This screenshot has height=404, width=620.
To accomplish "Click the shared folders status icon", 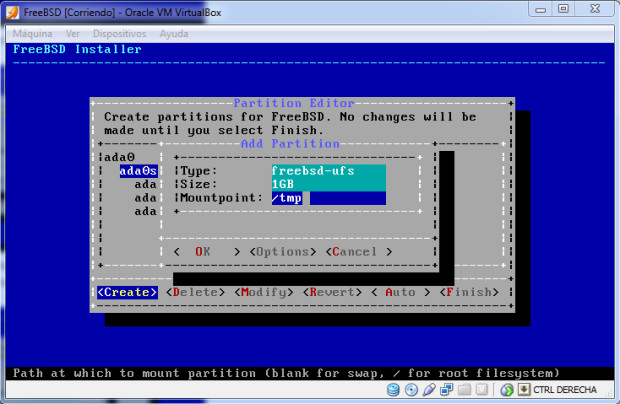I will 464,390.
